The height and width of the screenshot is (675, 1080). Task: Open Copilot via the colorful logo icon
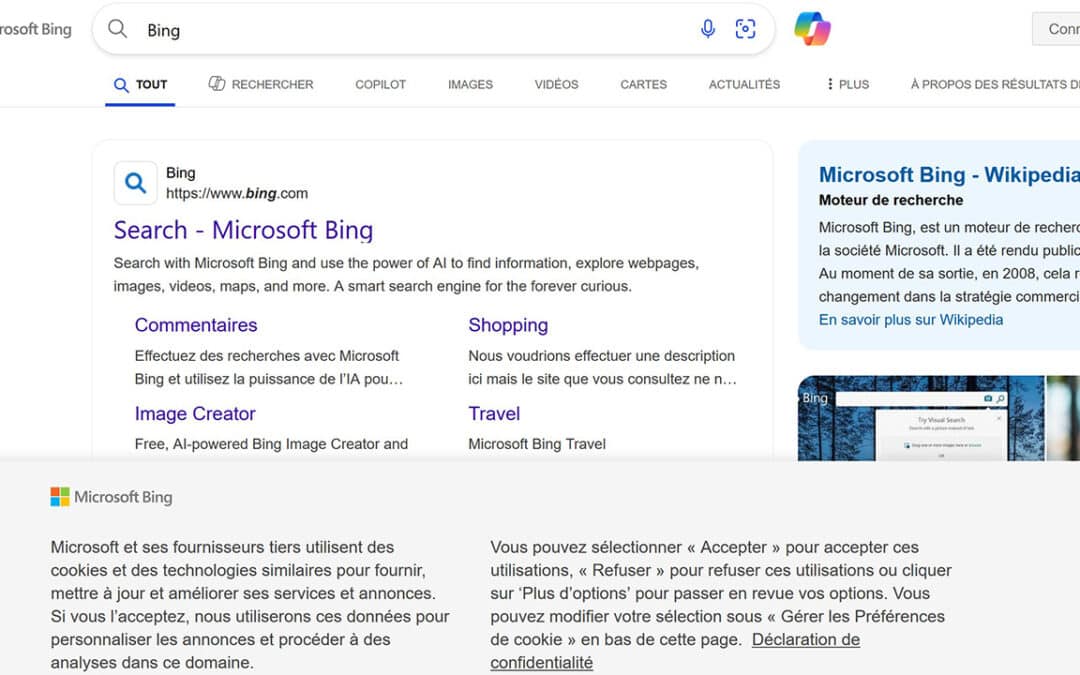tap(812, 29)
